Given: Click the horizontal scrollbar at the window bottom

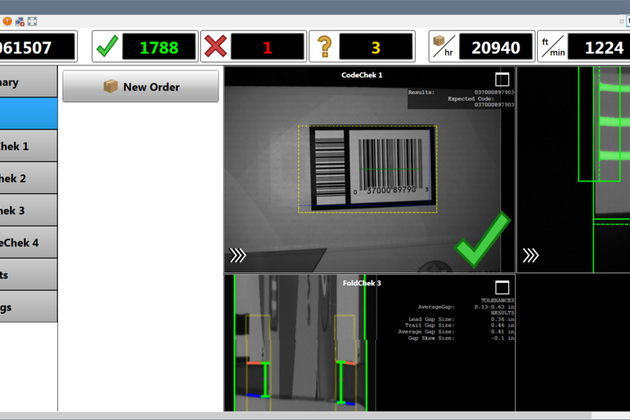Looking at the screenshot, I should [x=295, y=416].
